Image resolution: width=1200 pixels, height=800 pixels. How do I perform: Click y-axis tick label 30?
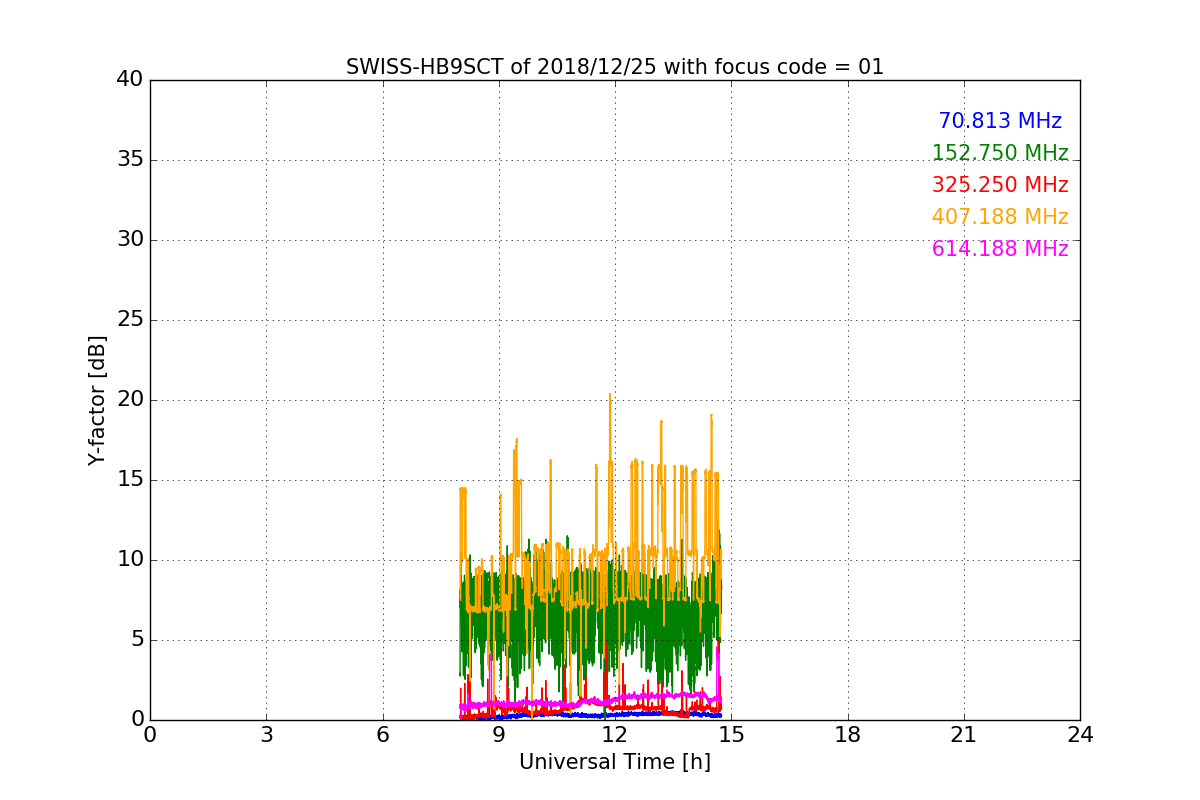[130, 239]
